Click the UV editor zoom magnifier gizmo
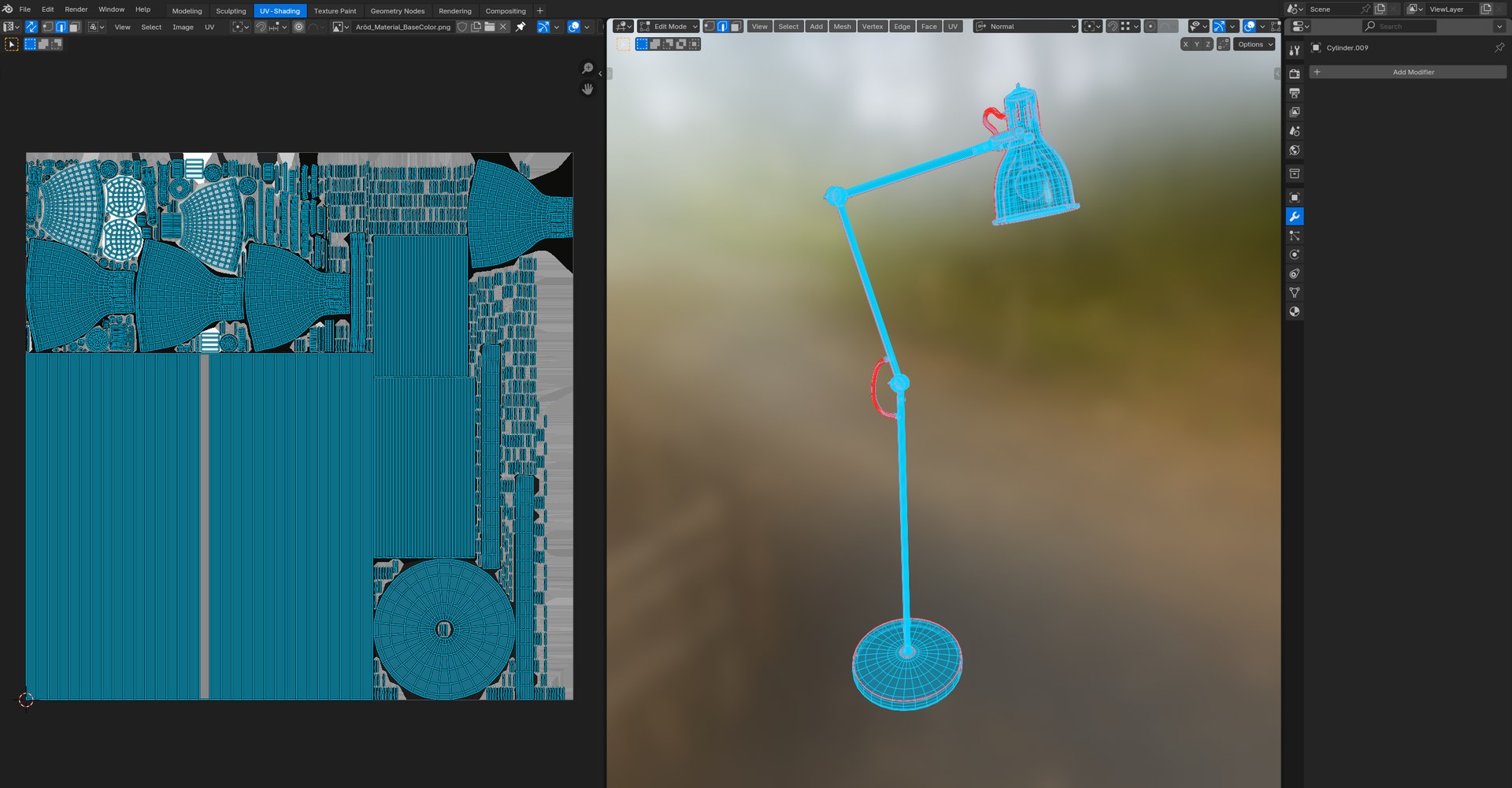 tap(587, 69)
